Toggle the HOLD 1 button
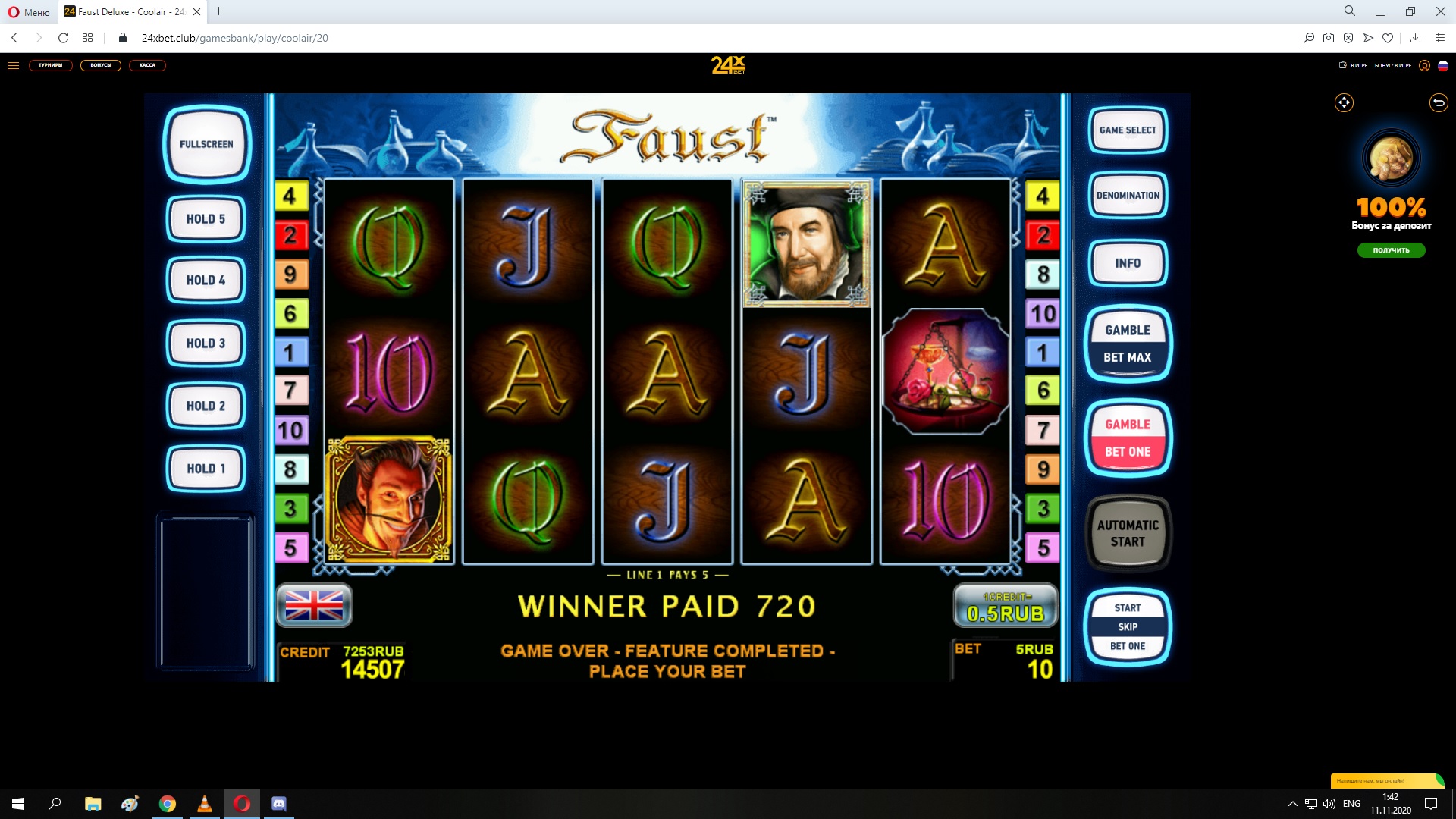Screen dimensions: 1456x819 click(206, 469)
